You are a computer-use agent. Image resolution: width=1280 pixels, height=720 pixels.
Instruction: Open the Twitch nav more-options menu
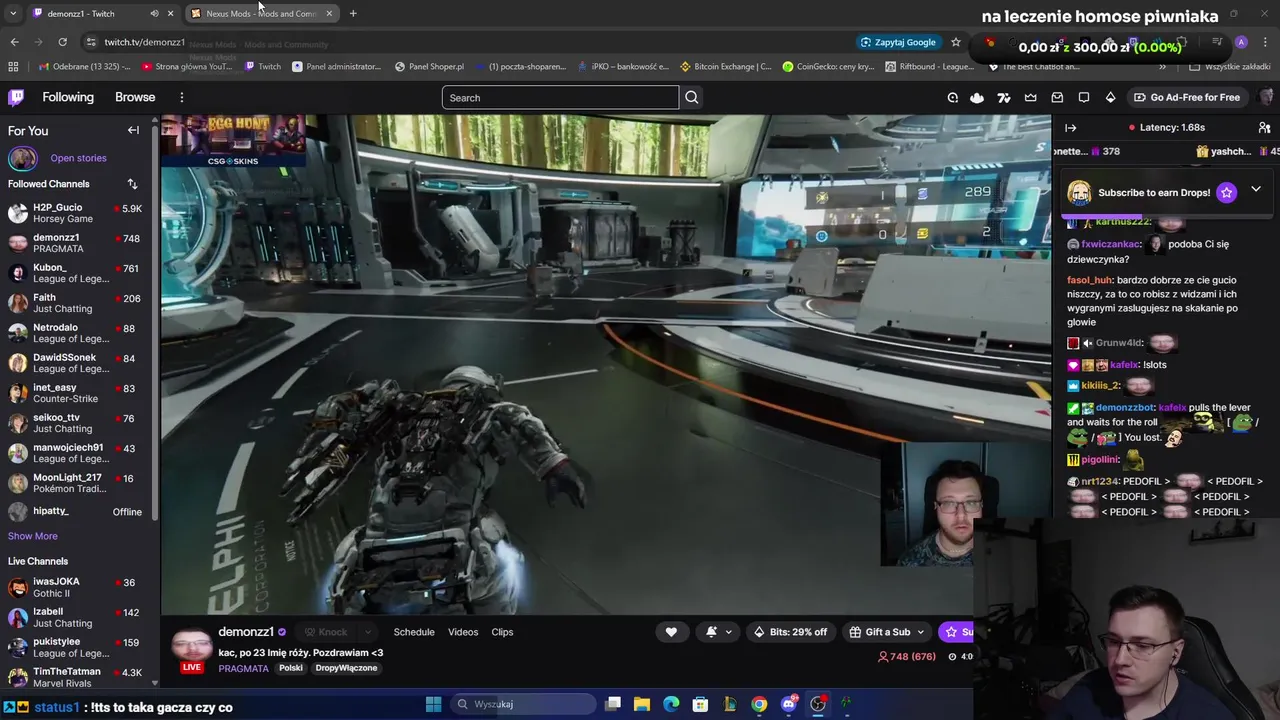[x=182, y=97]
